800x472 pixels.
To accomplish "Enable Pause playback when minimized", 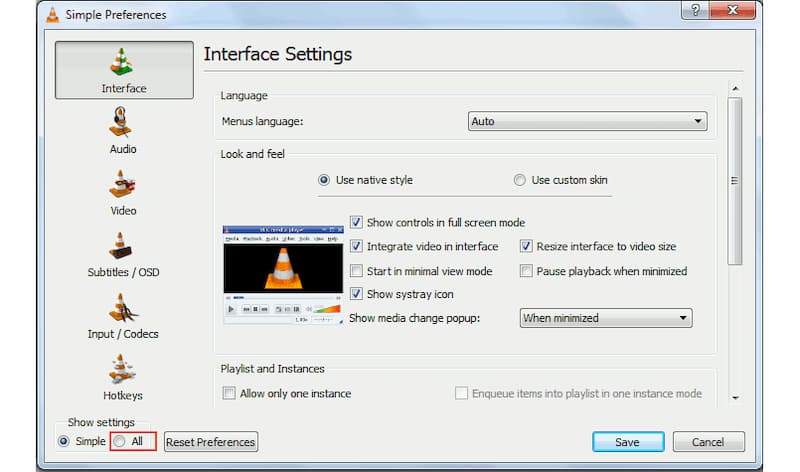I will click(526, 271).
